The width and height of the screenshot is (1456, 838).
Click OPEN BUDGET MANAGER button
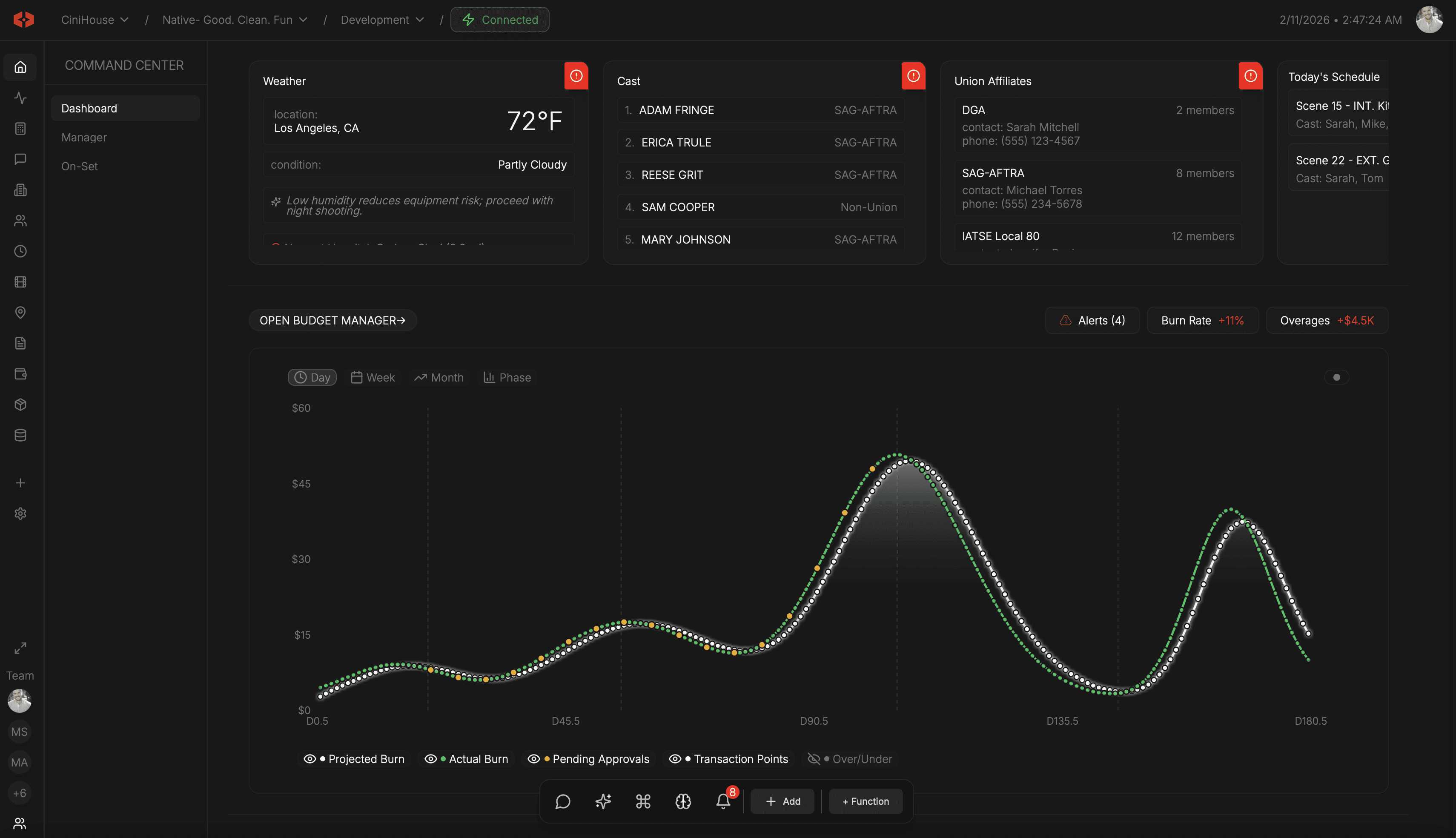pyautogui.click(x=332, y=320)
